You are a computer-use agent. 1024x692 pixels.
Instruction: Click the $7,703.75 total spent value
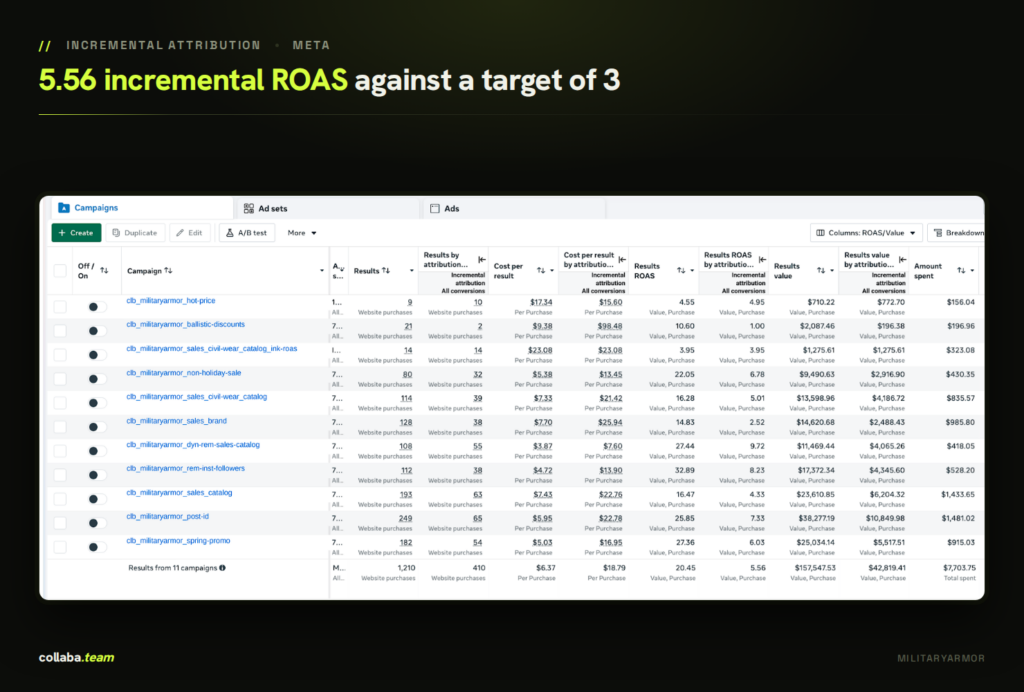pos(959,568)
